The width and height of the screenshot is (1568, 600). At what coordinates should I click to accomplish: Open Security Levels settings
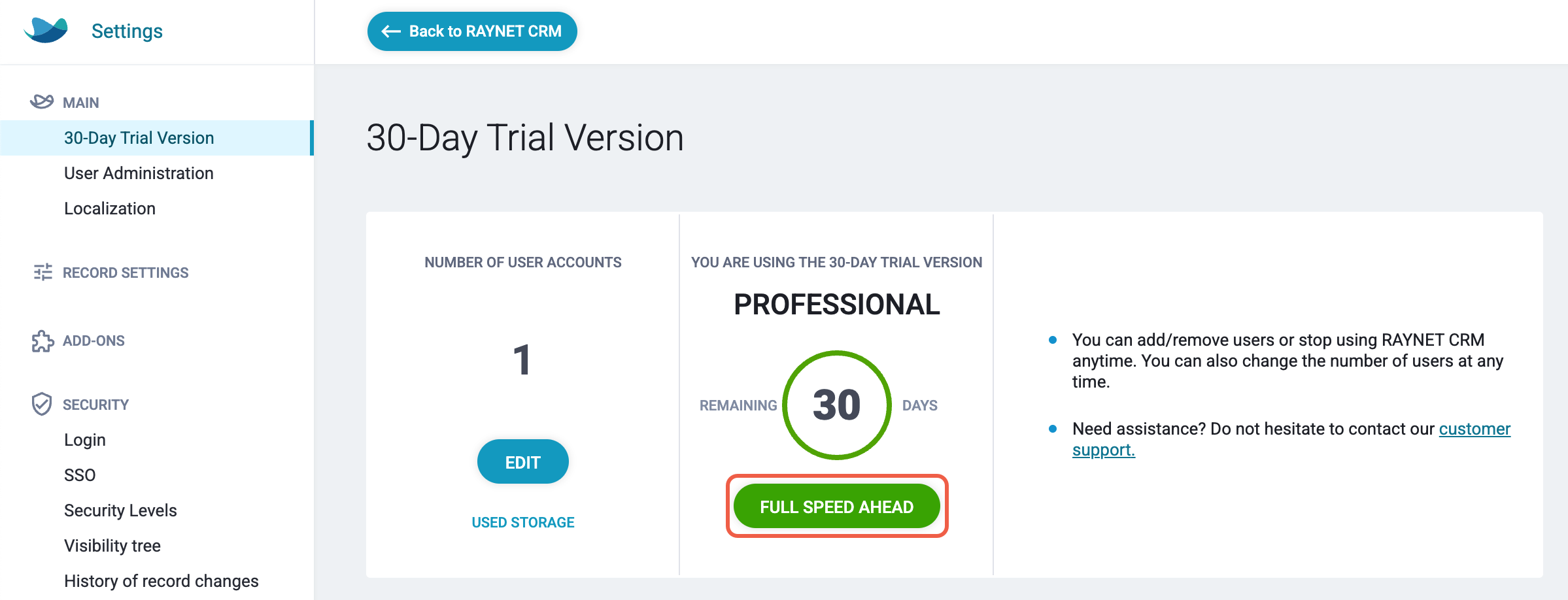pos(120,510)
